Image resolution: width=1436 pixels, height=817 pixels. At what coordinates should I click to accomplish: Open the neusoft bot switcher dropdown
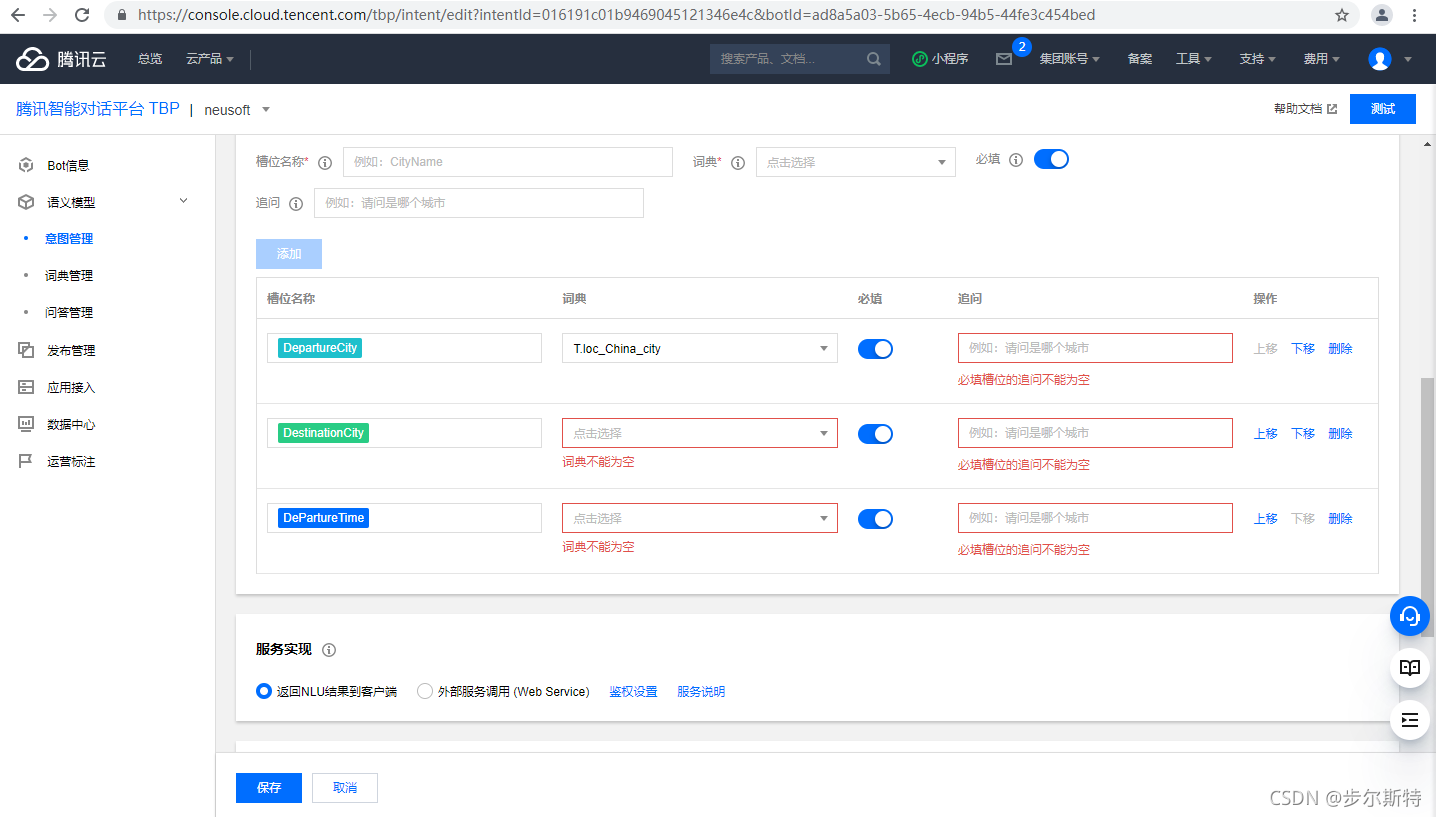(x=238, y=110)
